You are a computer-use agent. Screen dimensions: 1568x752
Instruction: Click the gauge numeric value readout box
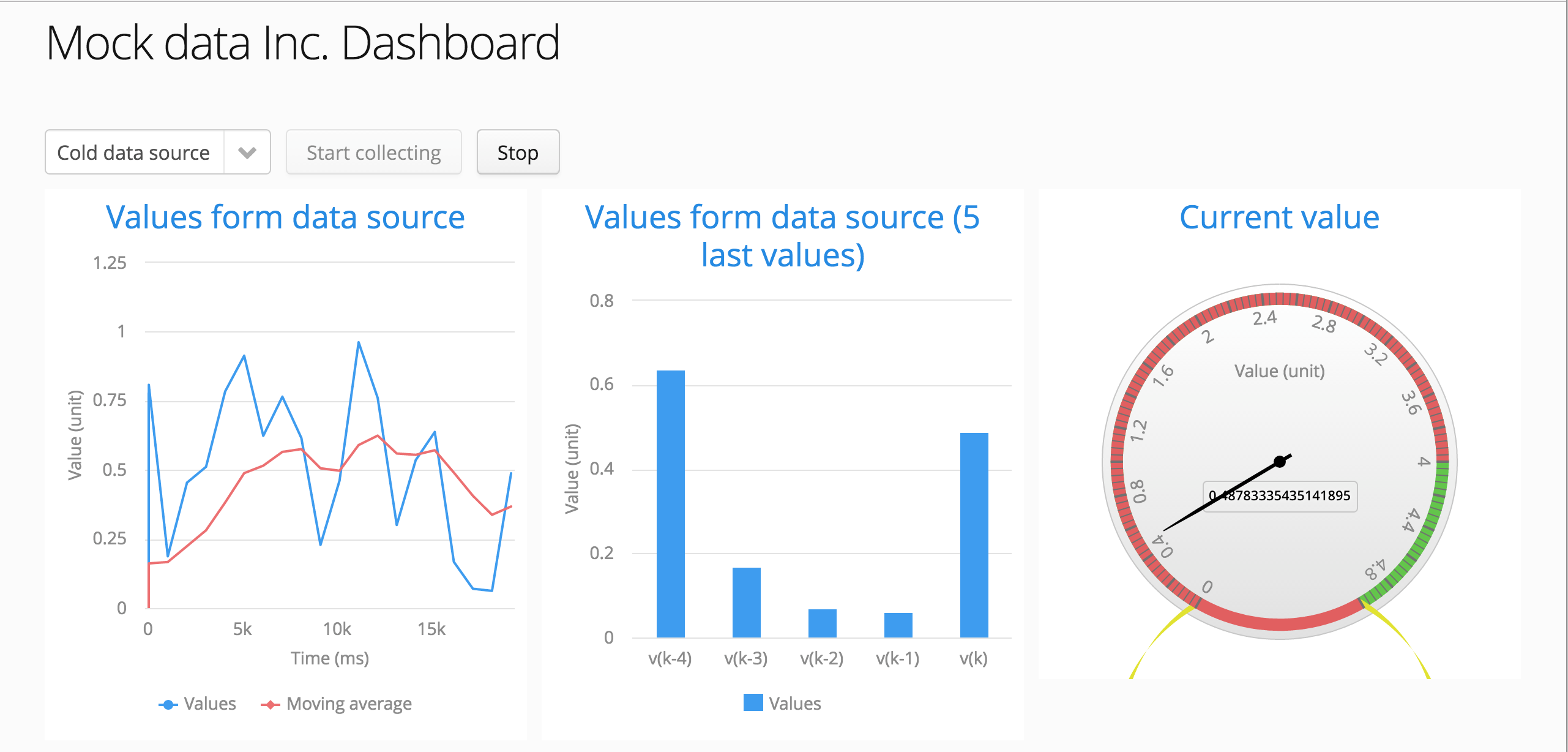point(1280,496)
